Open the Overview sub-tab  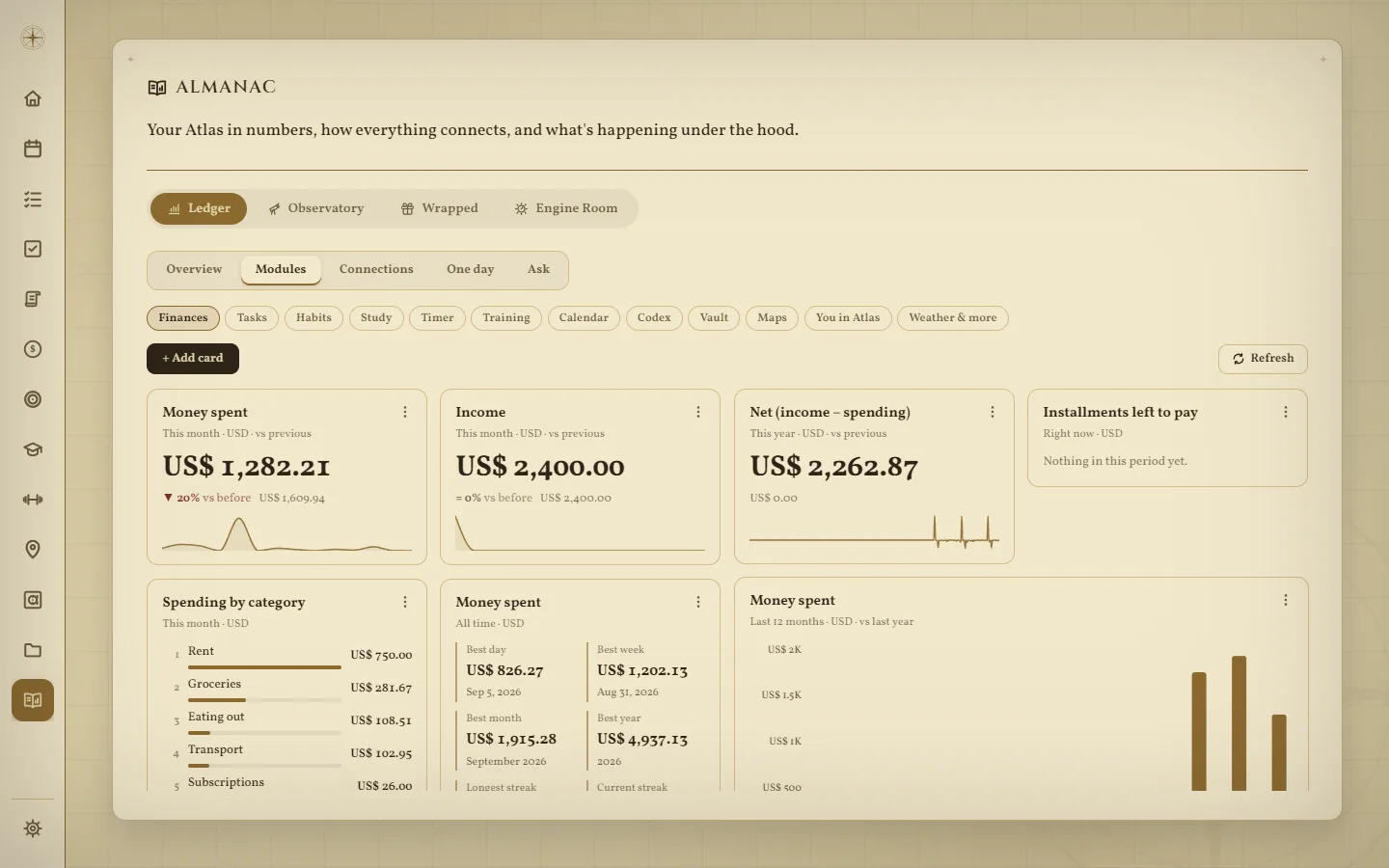(x=194, y=269)
